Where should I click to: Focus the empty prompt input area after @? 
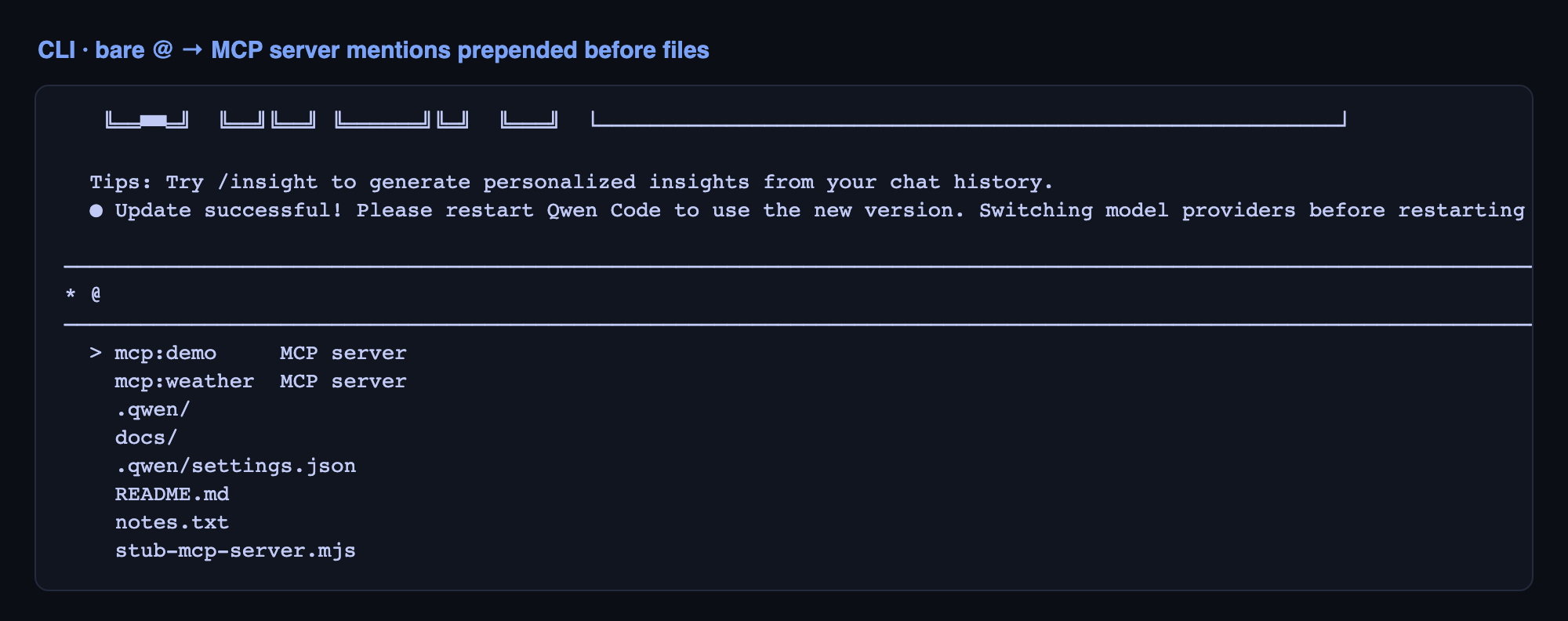pos(815,295)
